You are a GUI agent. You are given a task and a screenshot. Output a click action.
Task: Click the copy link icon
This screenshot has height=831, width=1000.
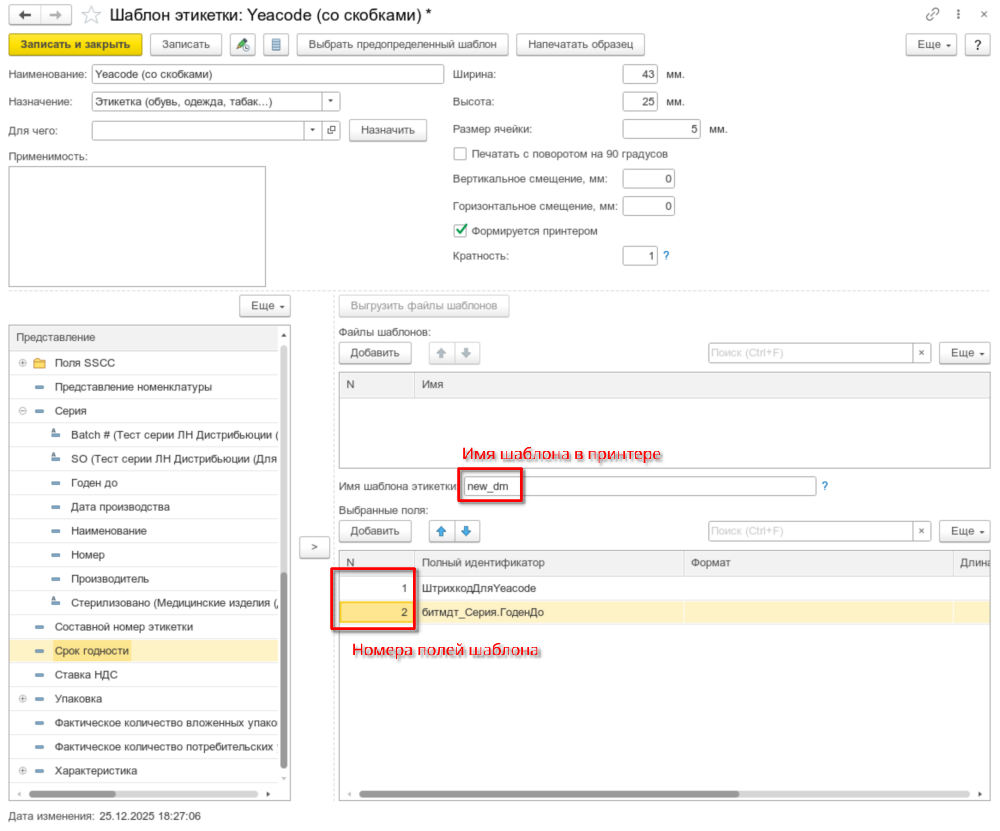pyautogui.click(x=933, y=14)
